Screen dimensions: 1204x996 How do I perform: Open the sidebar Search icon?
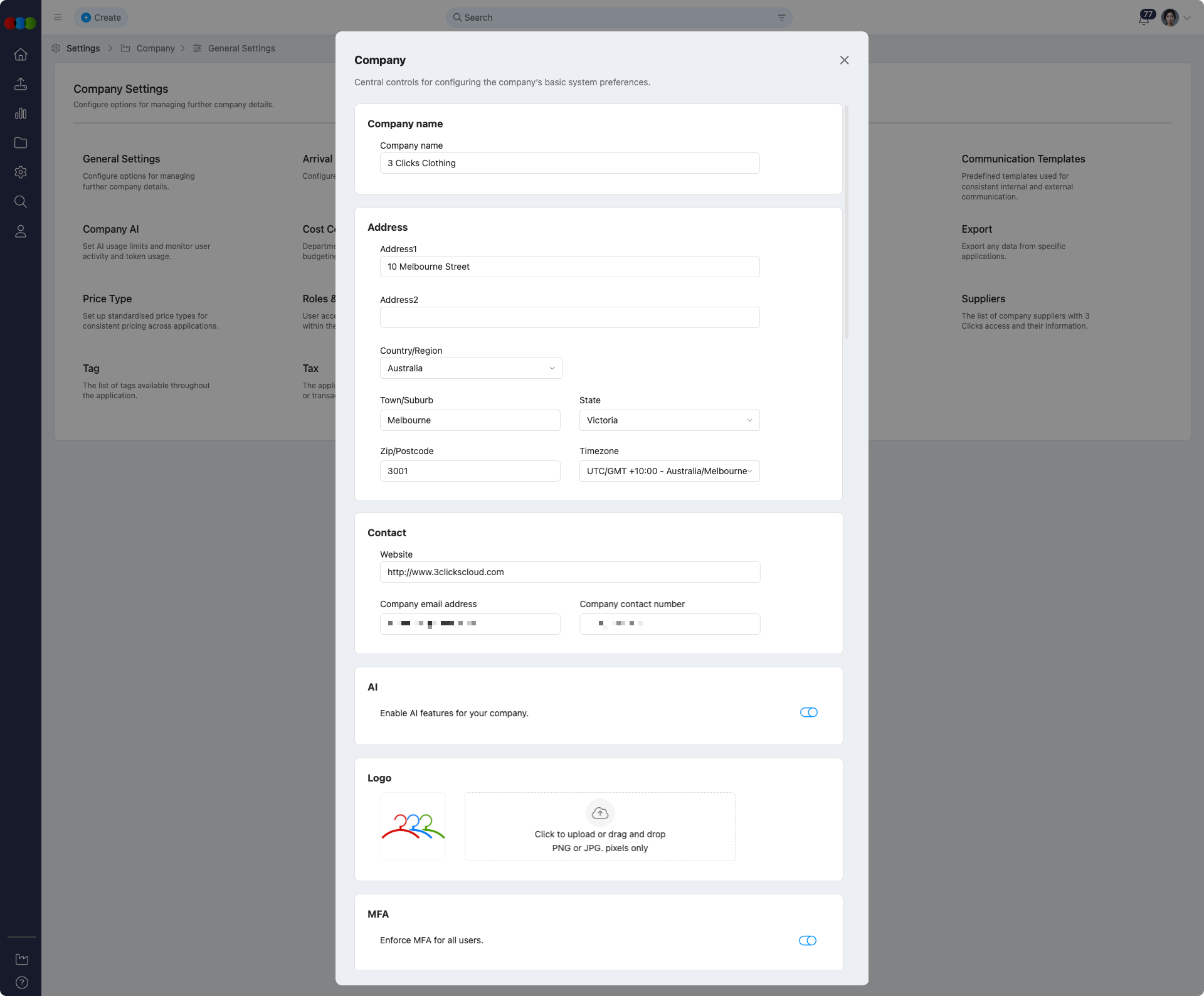click(21, 201)
